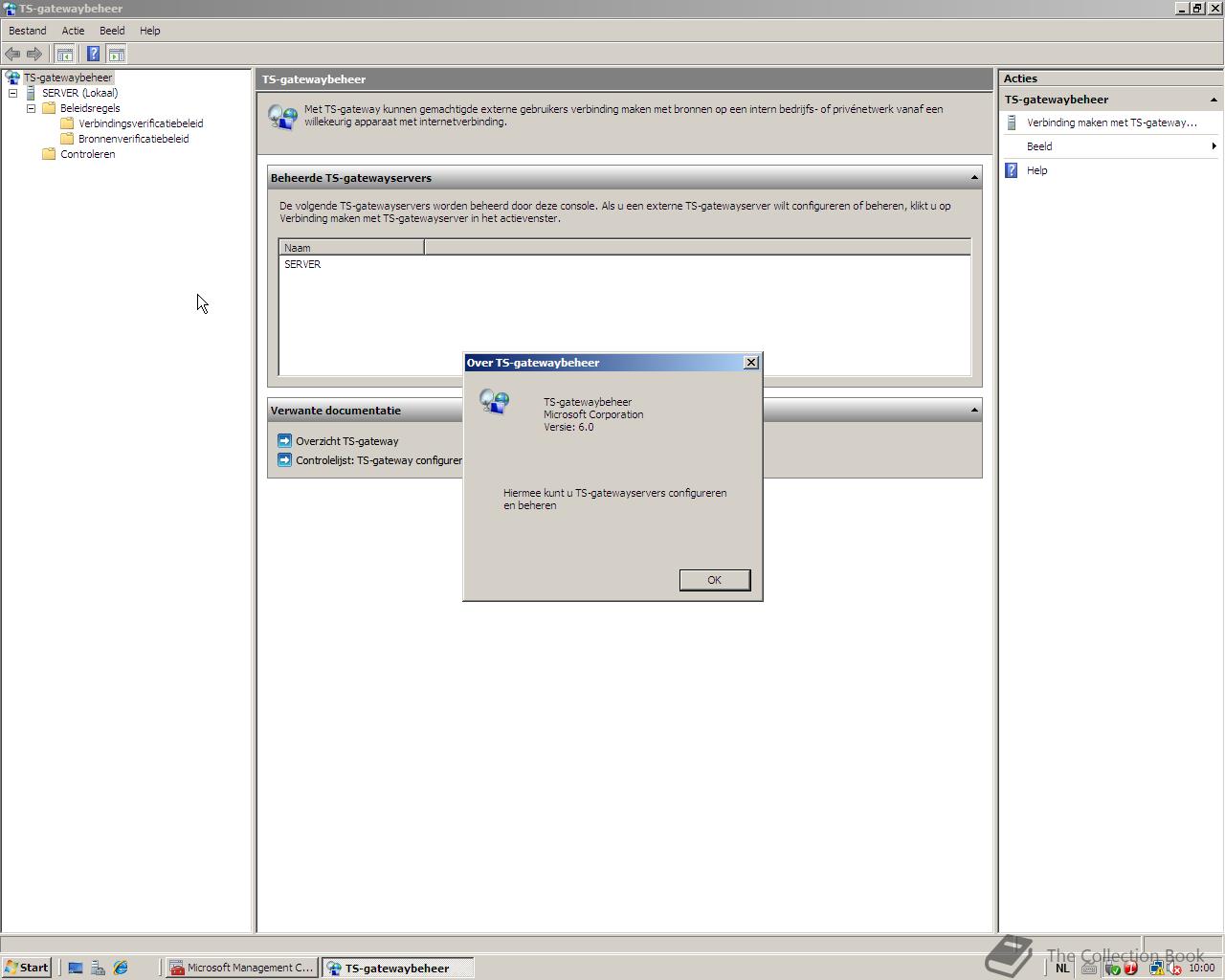Open the Actie menu

[x=73, y=31]
